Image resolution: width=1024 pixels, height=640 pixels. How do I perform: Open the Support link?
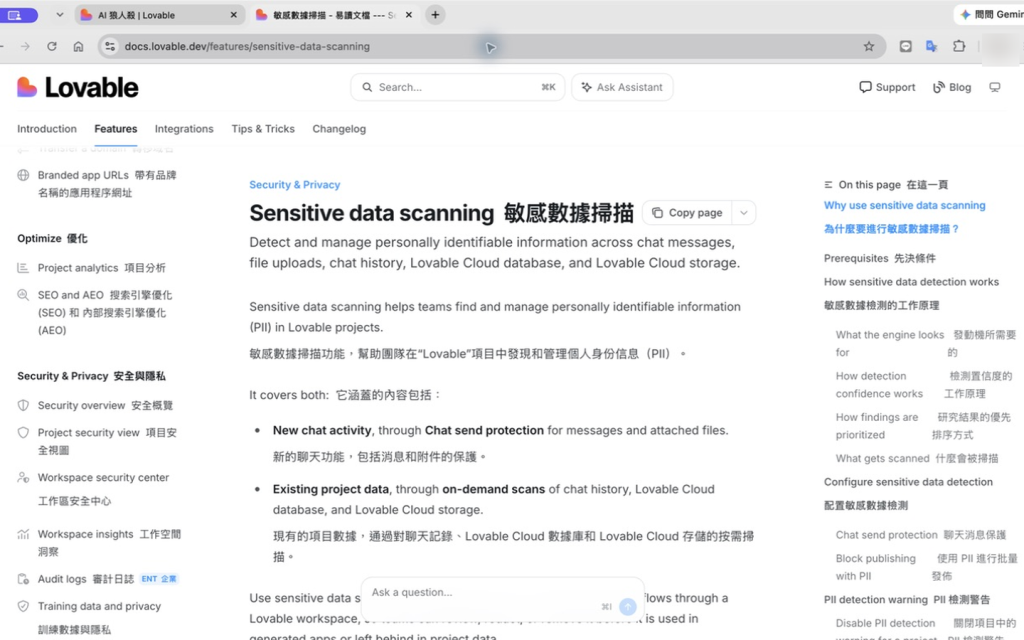click(x=887, y=87)
